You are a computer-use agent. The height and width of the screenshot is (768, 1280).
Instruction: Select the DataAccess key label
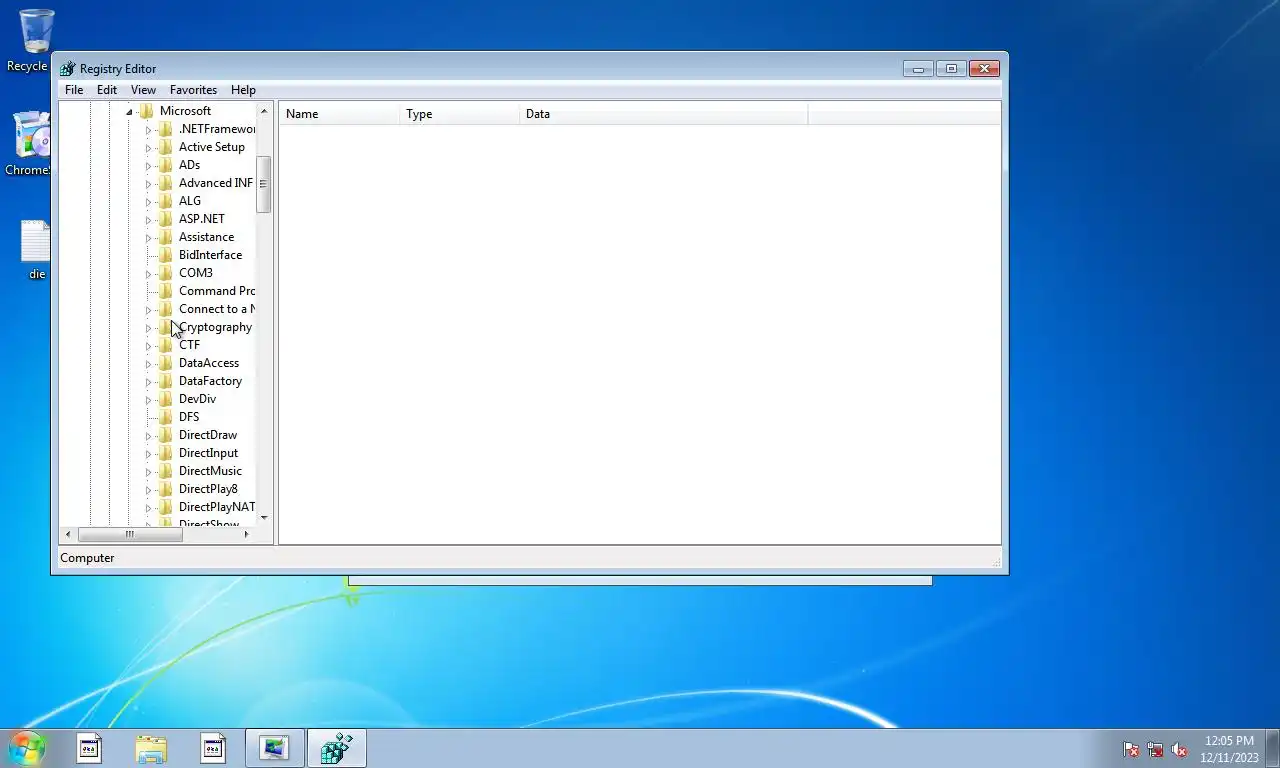[208, 363]
